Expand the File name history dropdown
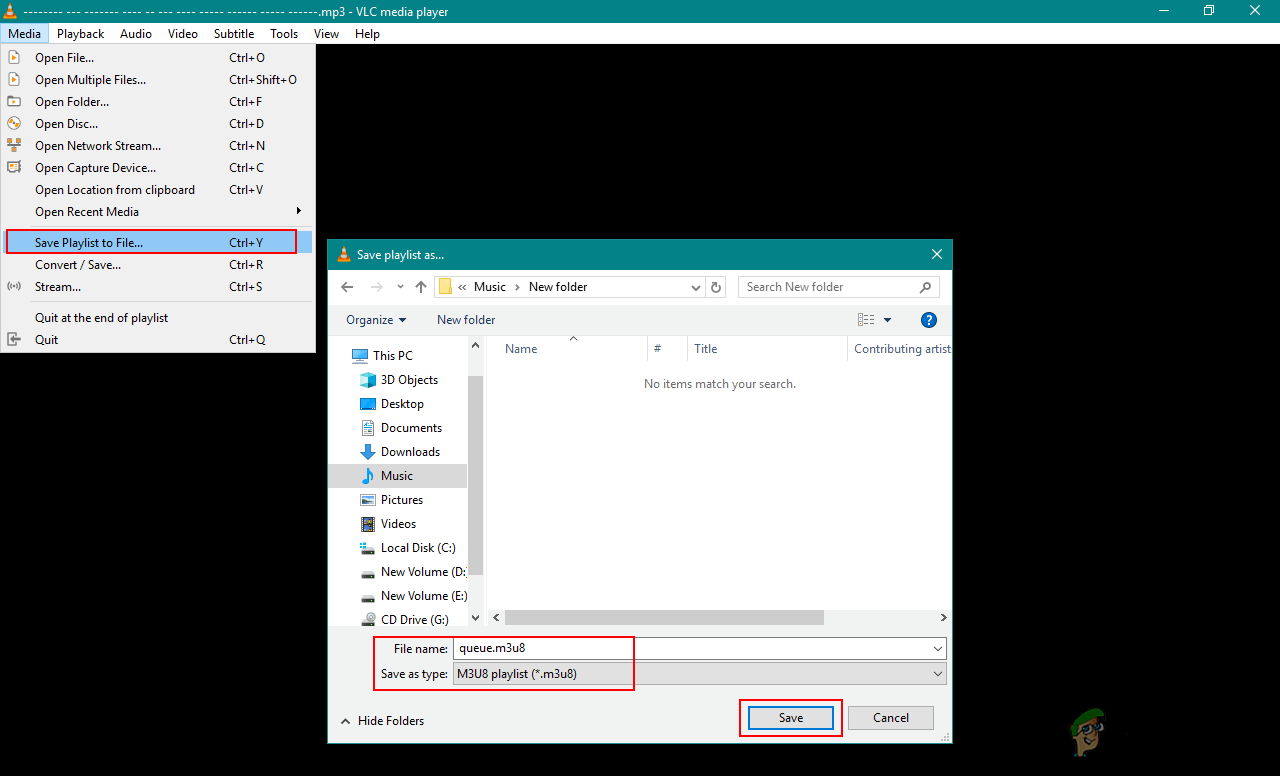Image resolution: width=1280 pixels, height=776 pixels. click(x=937, y=649)
